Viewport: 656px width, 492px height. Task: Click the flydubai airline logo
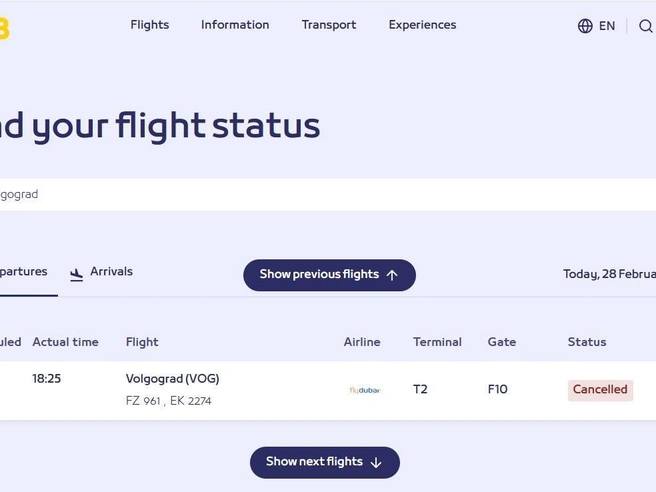(x=365, y=390)
